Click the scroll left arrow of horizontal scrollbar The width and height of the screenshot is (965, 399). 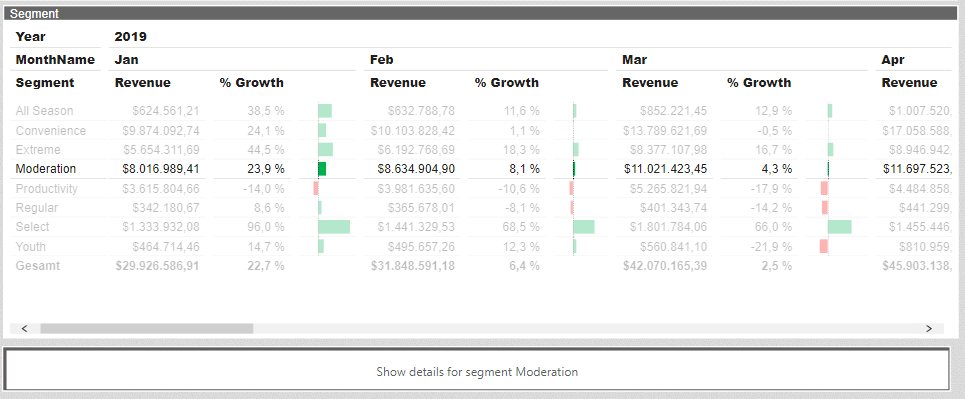pos(25,329)
